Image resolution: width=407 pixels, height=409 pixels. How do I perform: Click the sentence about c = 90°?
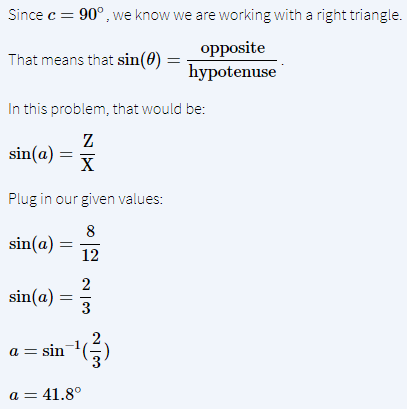205,15
